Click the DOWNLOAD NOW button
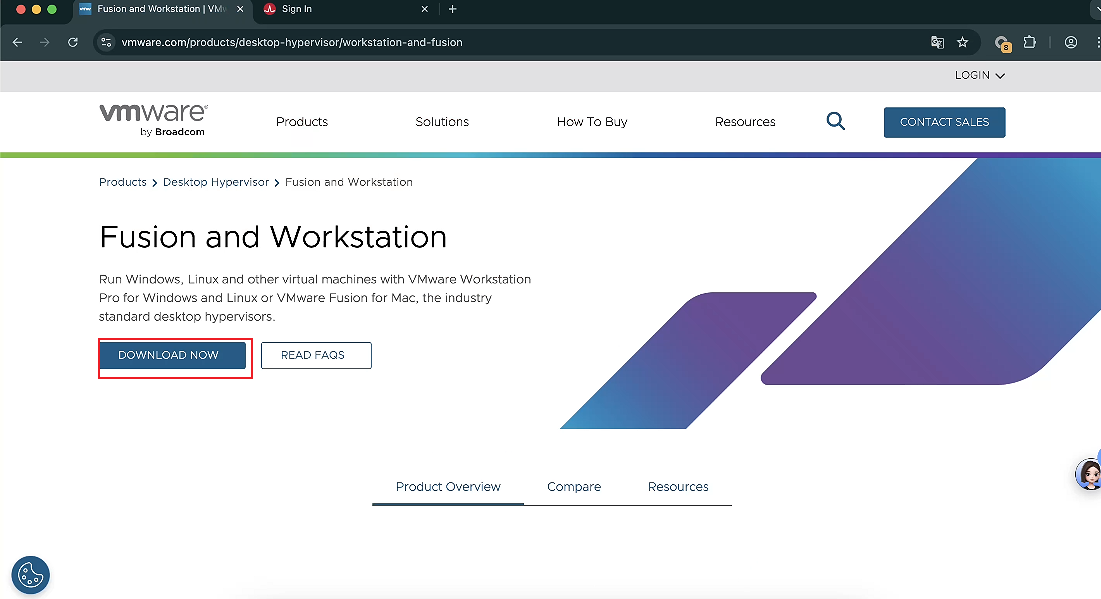Image resolution: width=1101 pixels, height=599 pixels. pyautogui.click(x=172, y=355)
